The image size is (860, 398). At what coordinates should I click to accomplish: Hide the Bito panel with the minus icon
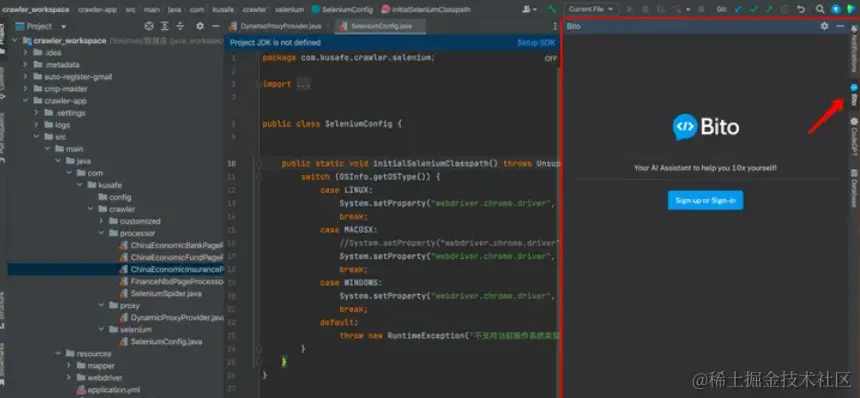point(840,26)
